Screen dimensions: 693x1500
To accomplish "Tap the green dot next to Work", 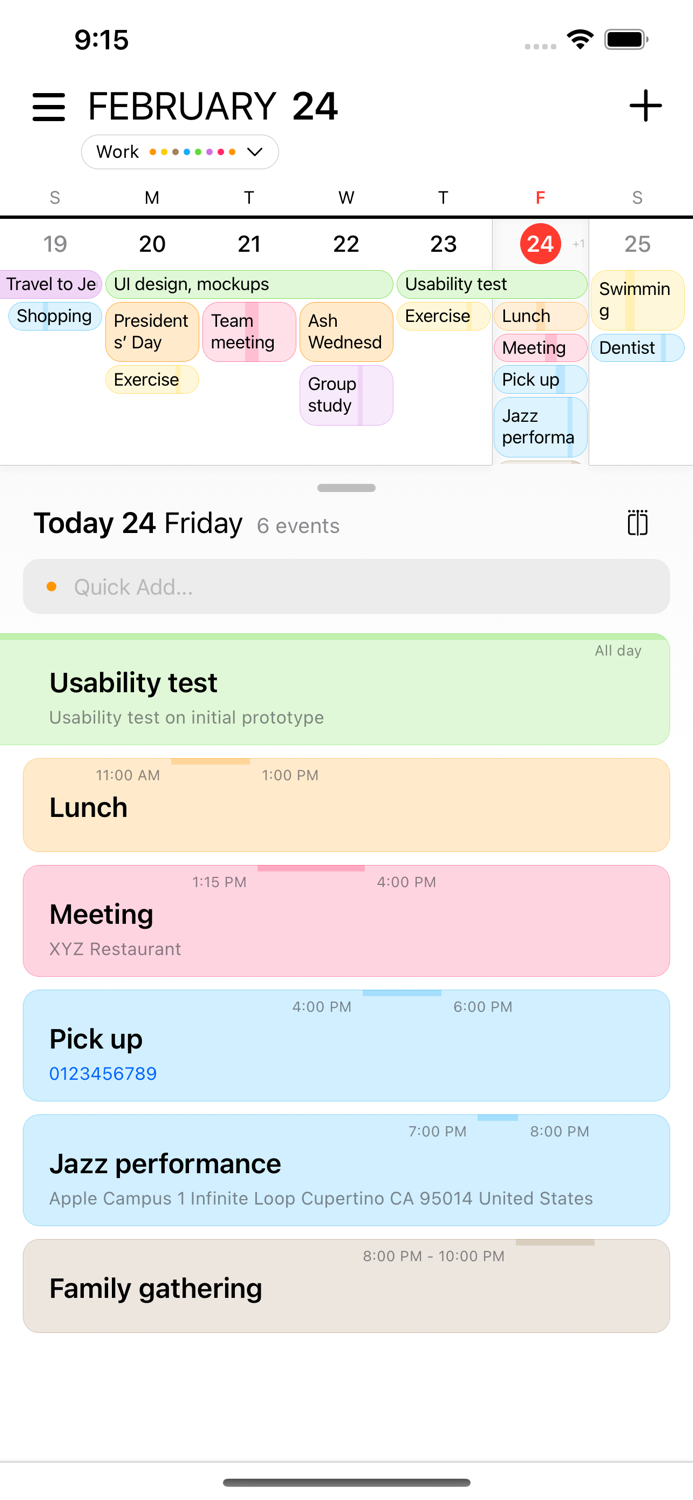I will 198,151.
